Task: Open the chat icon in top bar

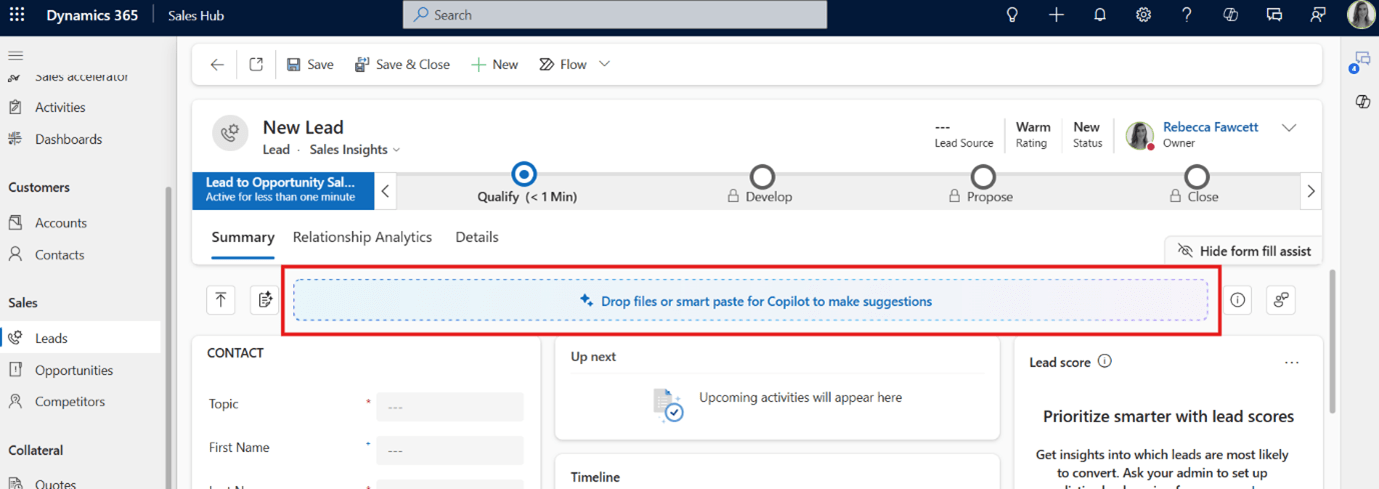Action: click(x=1274, y=15)
